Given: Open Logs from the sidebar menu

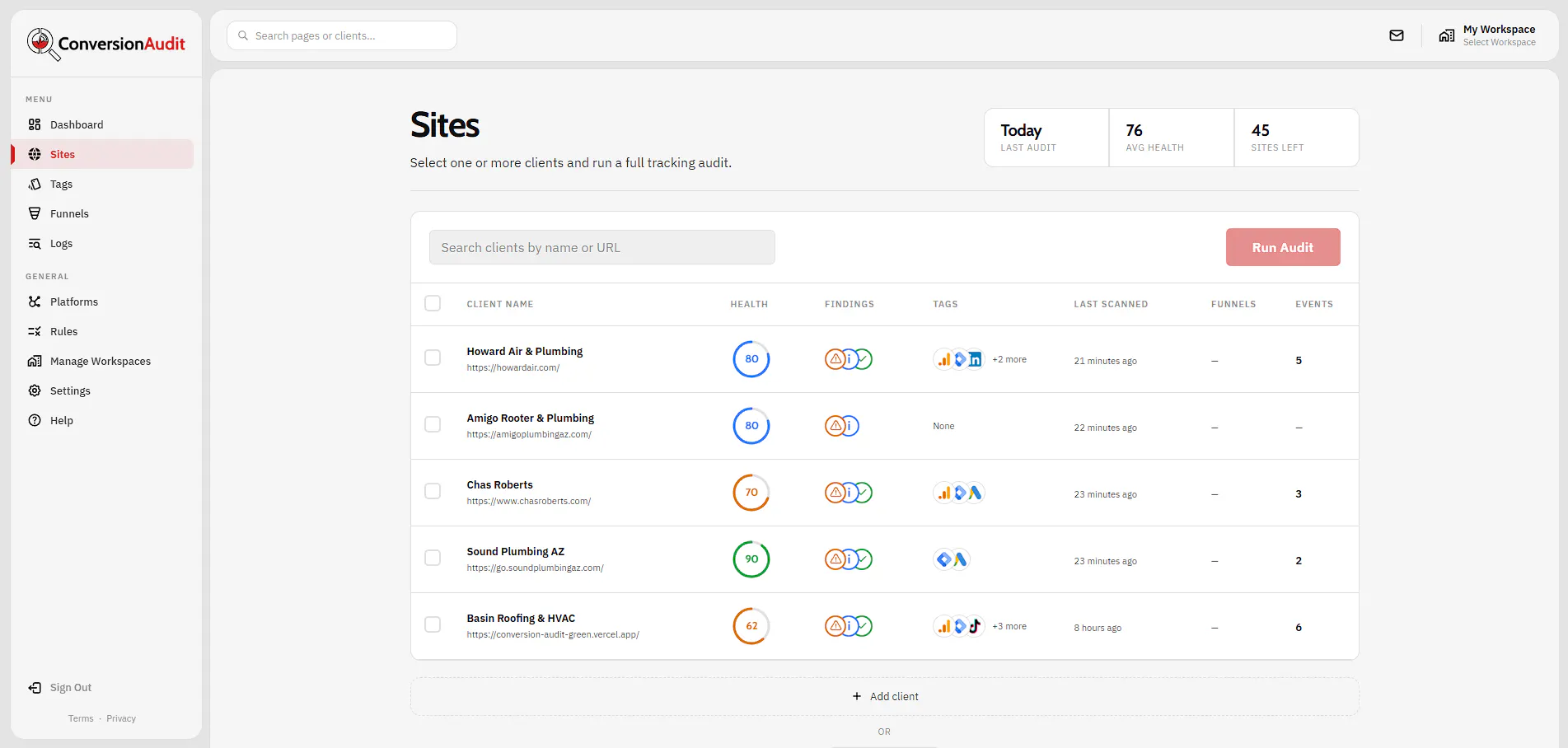Looking at the screenshot, I should pyautogui.click(x=103, y=243).
